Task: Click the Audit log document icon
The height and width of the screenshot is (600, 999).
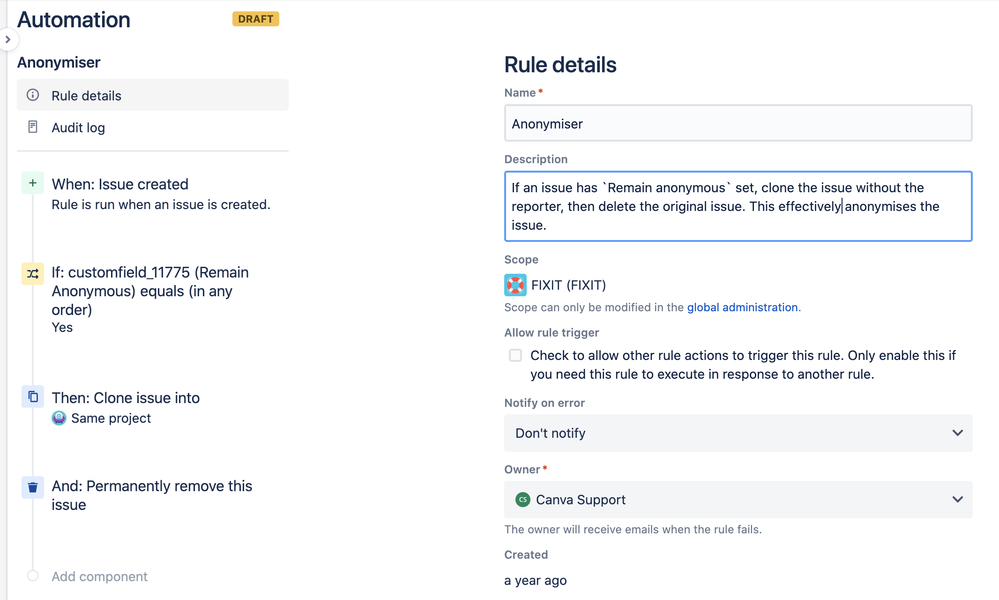Action: 33,127
